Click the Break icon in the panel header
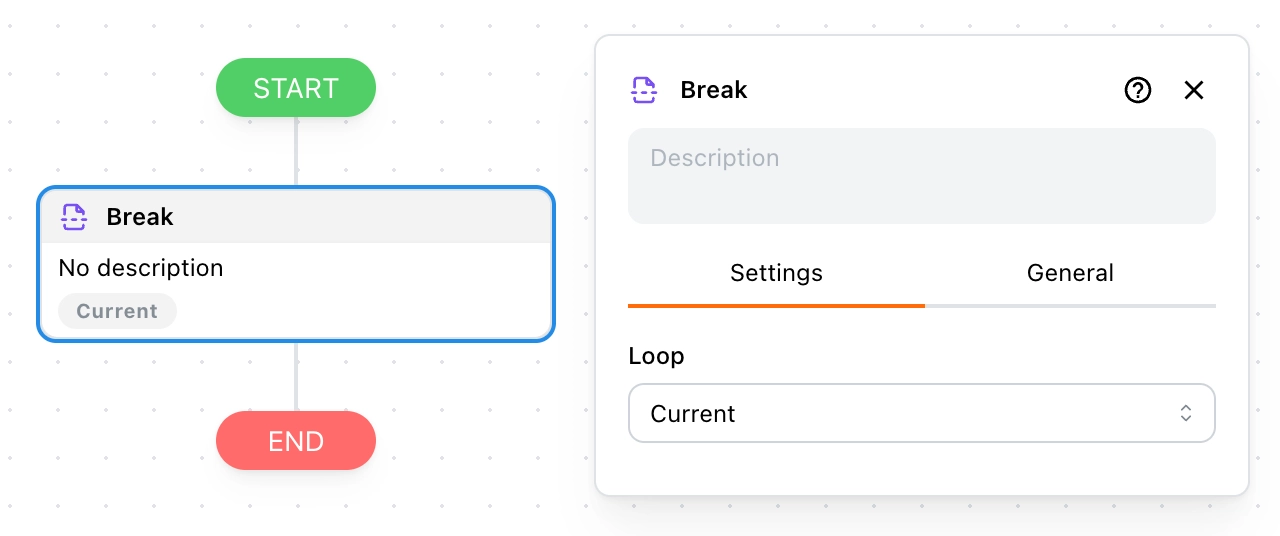This screenshot has height=536, width=1280. coord(644,90)
